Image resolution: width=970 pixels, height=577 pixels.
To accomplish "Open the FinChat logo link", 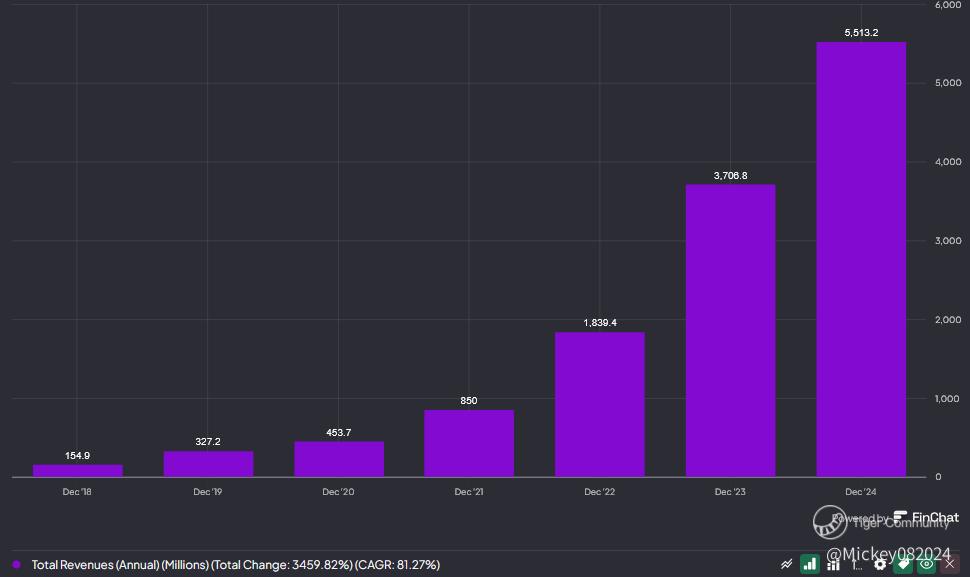I will pos(926,517).
